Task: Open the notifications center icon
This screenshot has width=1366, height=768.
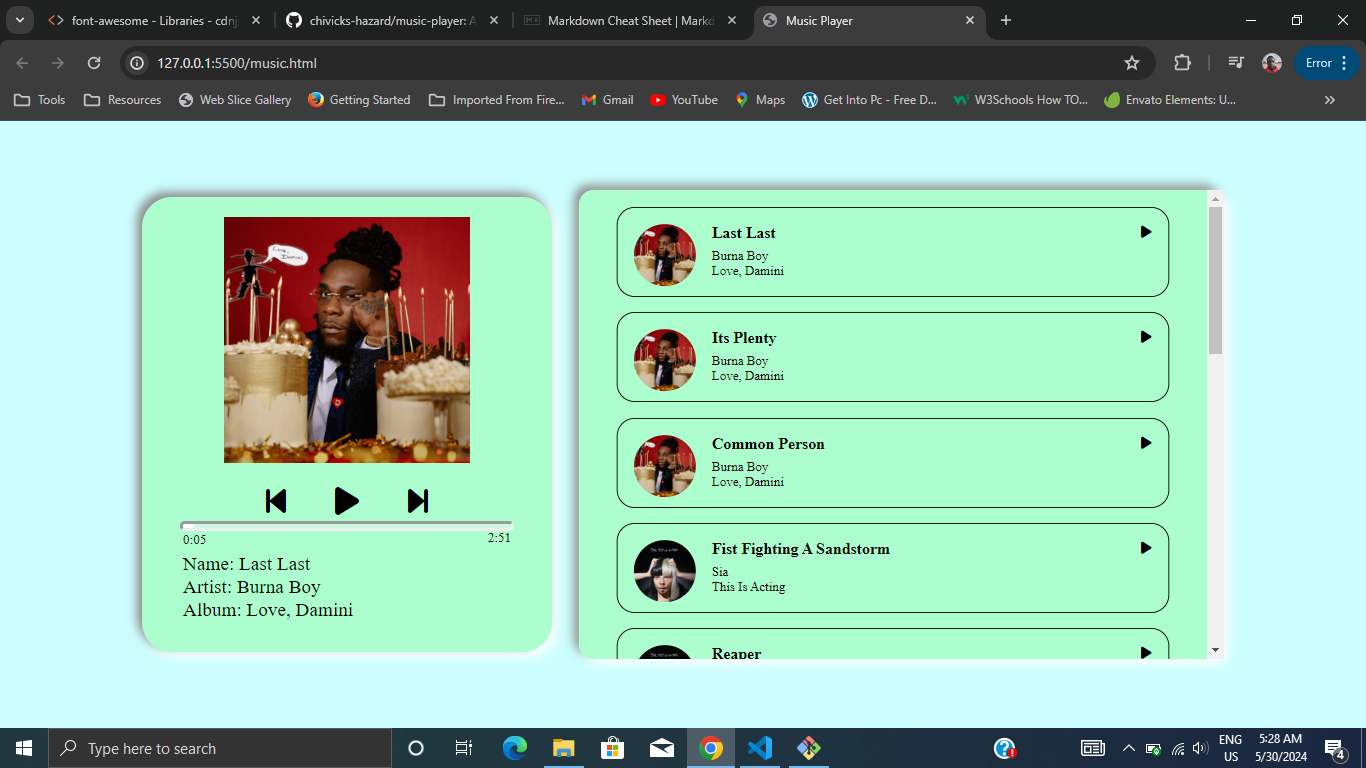Action: coord(1335,748)
